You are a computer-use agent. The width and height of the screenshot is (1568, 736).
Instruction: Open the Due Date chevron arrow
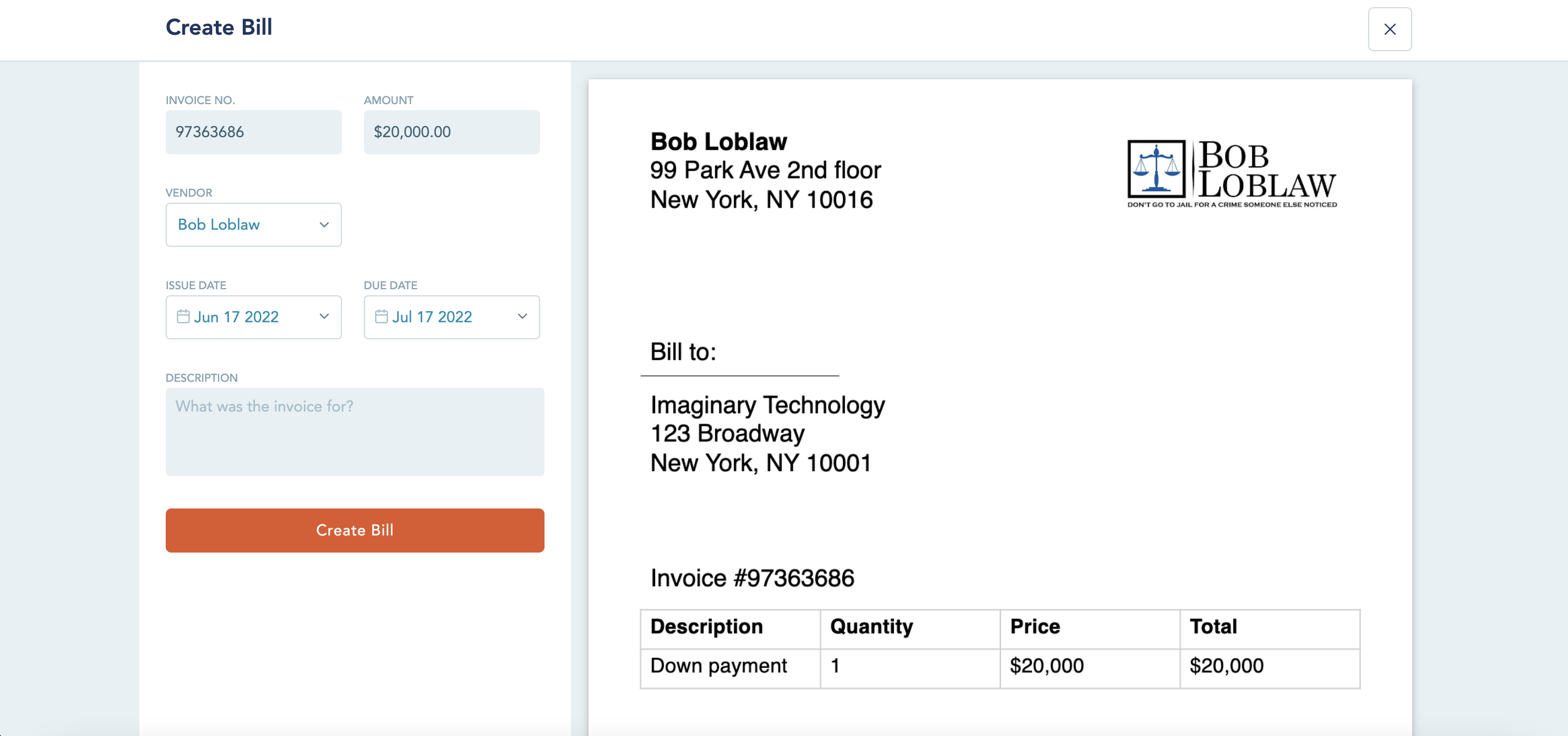521,317
